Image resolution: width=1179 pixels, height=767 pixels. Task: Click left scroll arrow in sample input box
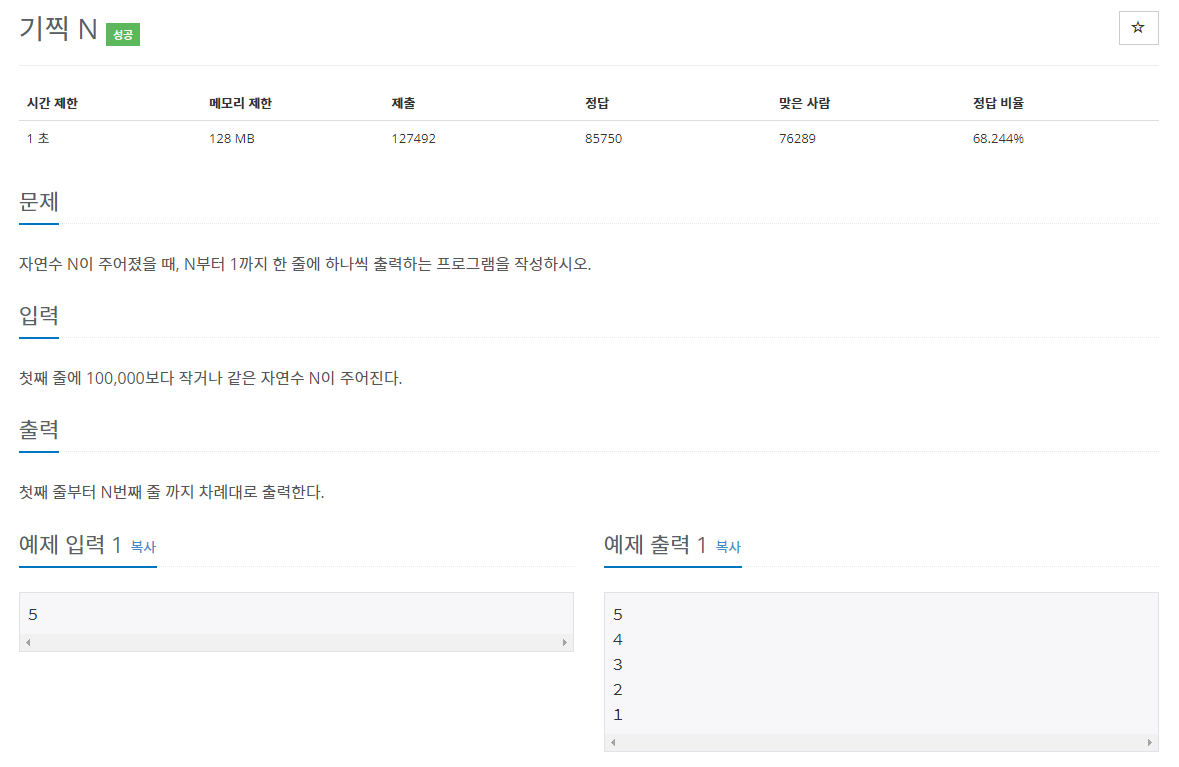pos(28,642)
